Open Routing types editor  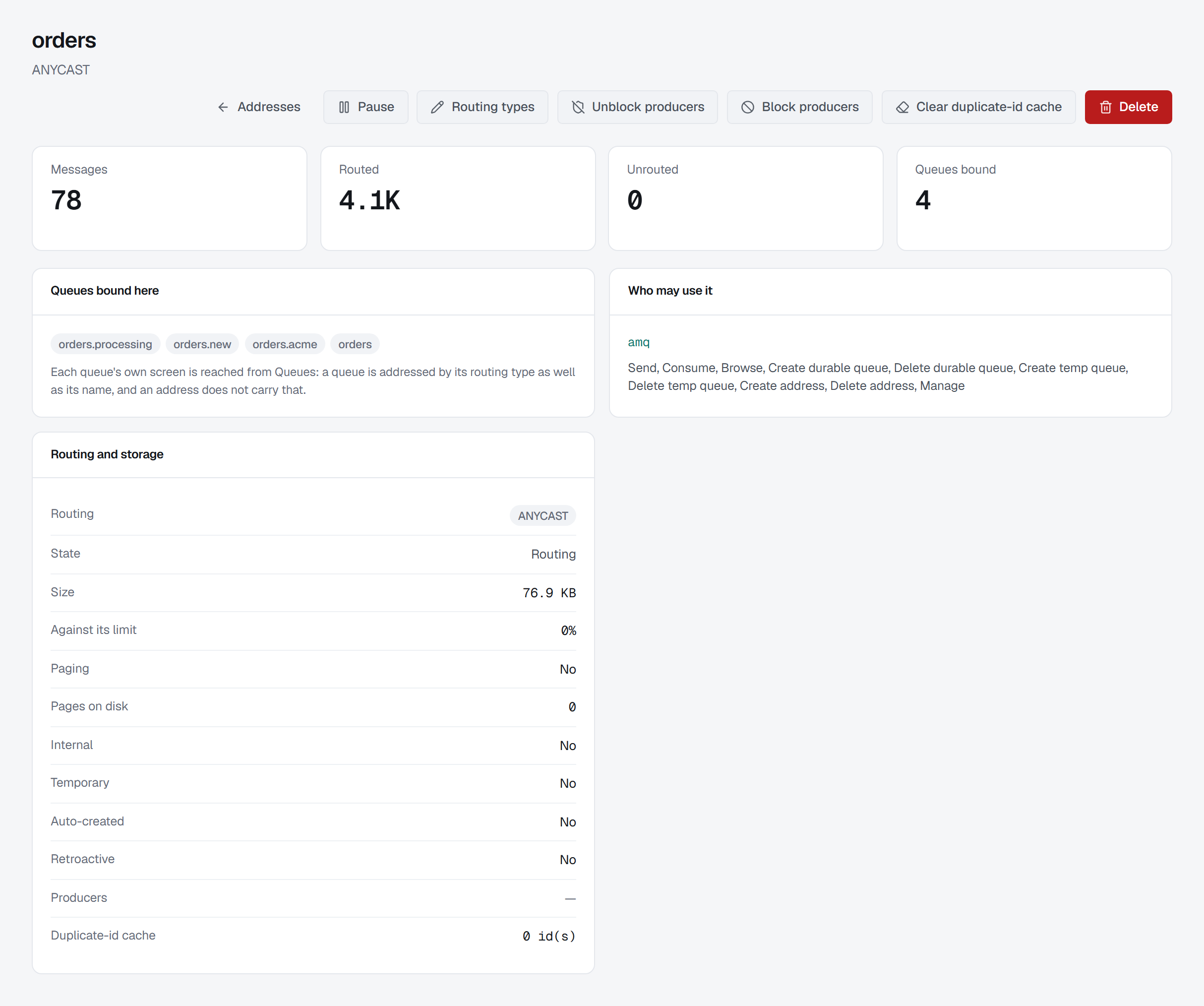click(482, 107)
